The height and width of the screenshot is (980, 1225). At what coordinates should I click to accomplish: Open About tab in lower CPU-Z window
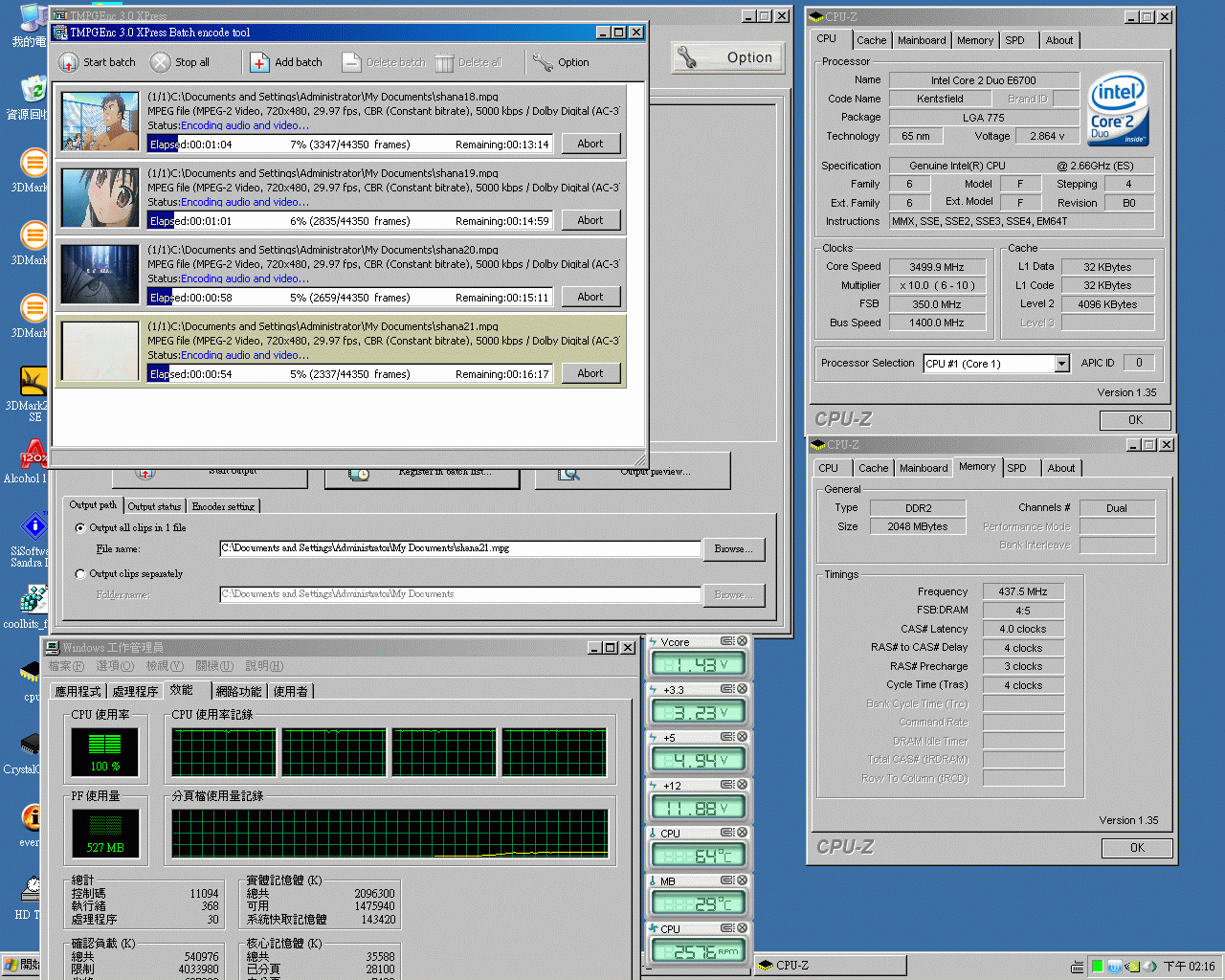point(1060,468)
